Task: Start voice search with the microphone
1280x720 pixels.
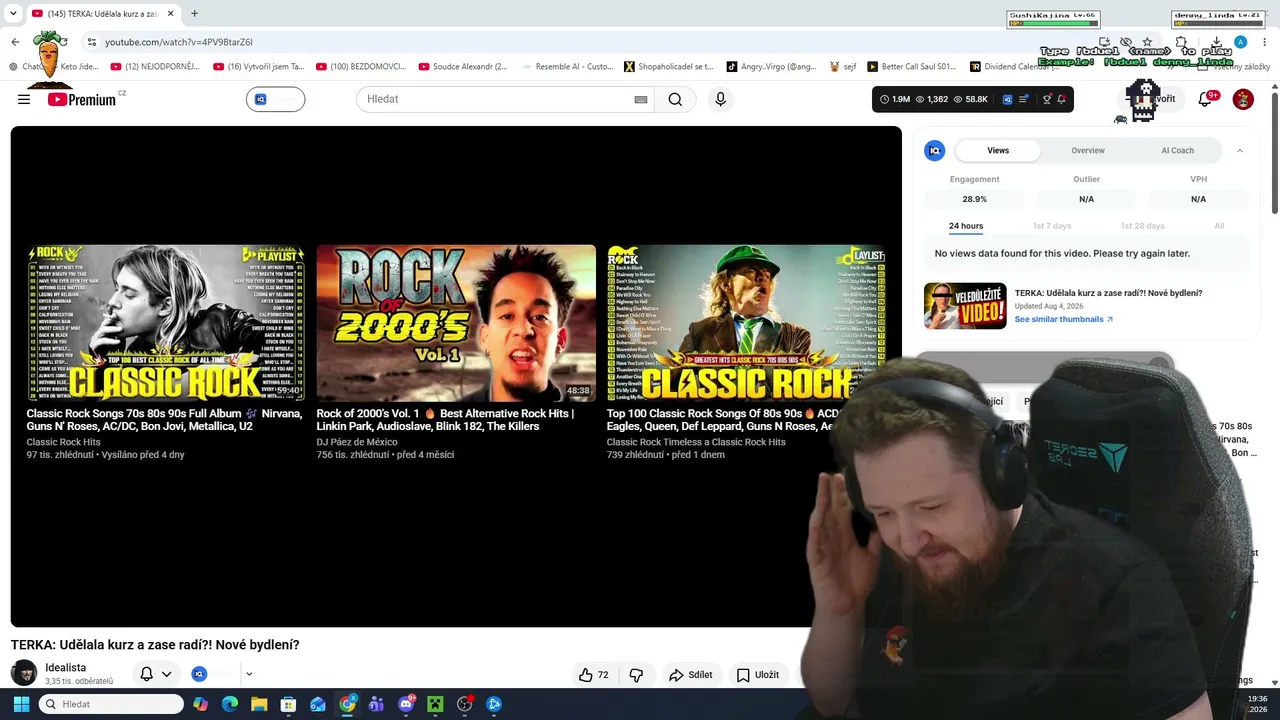Action: coord(720,99)
